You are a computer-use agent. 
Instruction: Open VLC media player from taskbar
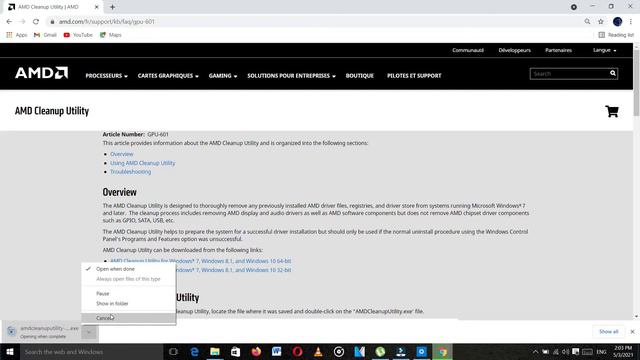pyautogui.click(x=318, y=352)
